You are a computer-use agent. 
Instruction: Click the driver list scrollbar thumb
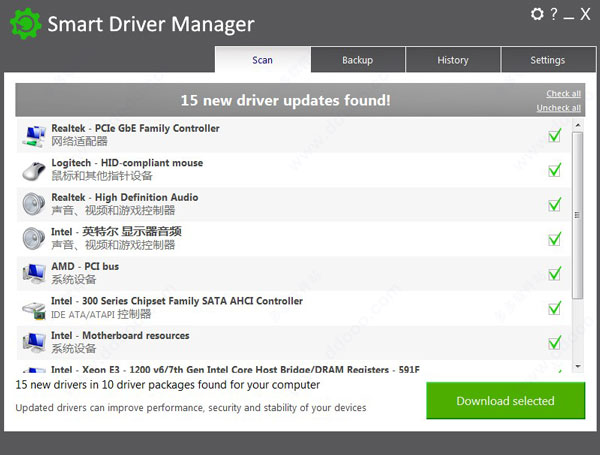click(x=578, y=215)
